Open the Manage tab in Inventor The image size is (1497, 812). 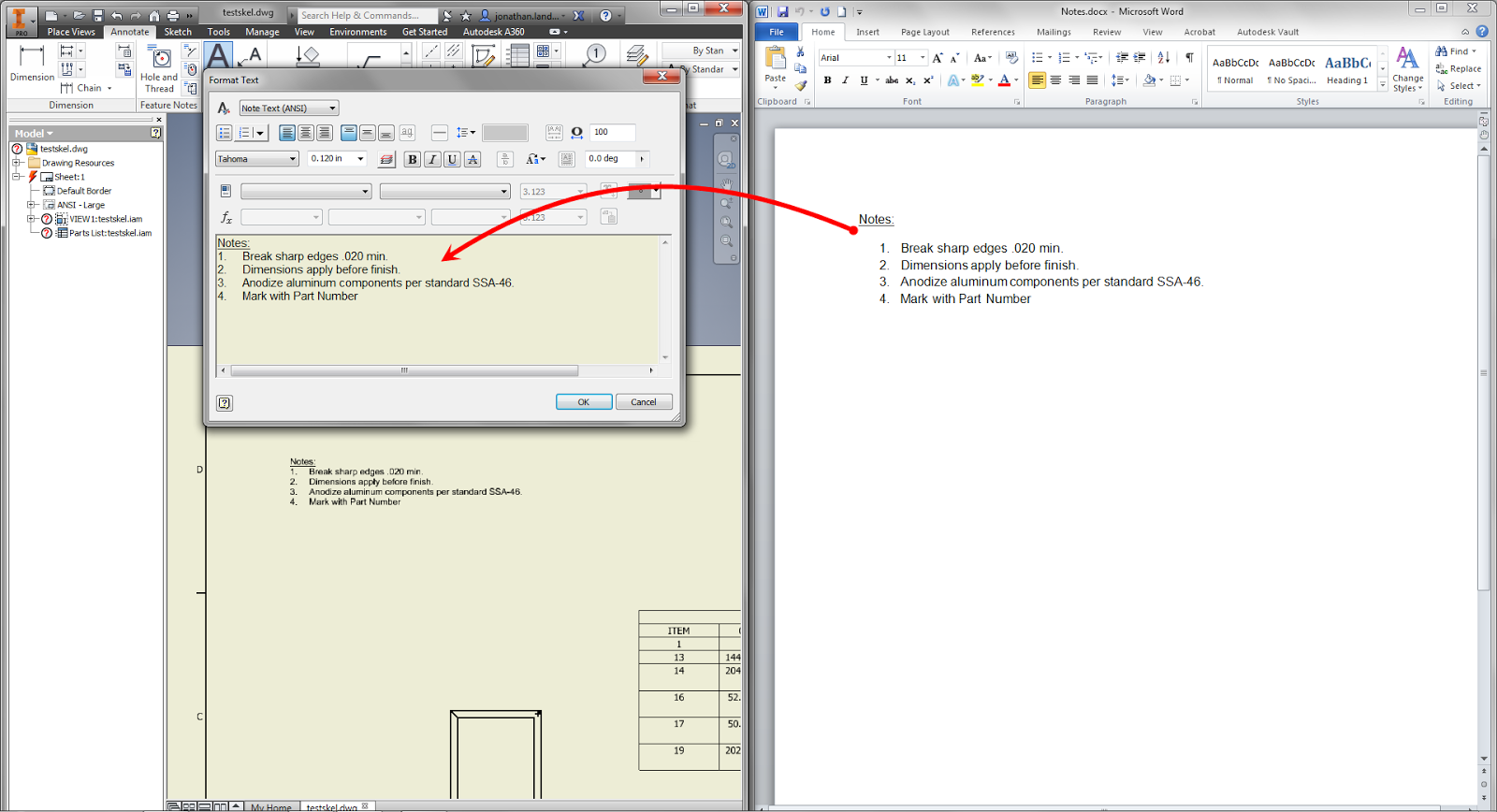pos(262,32)
